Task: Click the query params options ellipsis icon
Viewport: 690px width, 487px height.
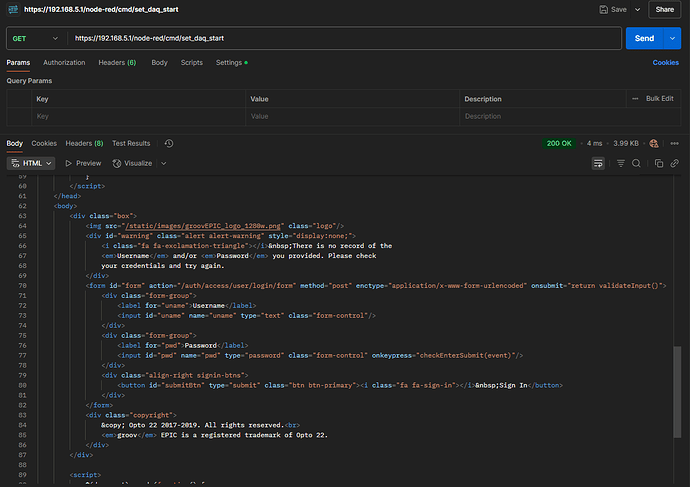Action: pos(635,99)
